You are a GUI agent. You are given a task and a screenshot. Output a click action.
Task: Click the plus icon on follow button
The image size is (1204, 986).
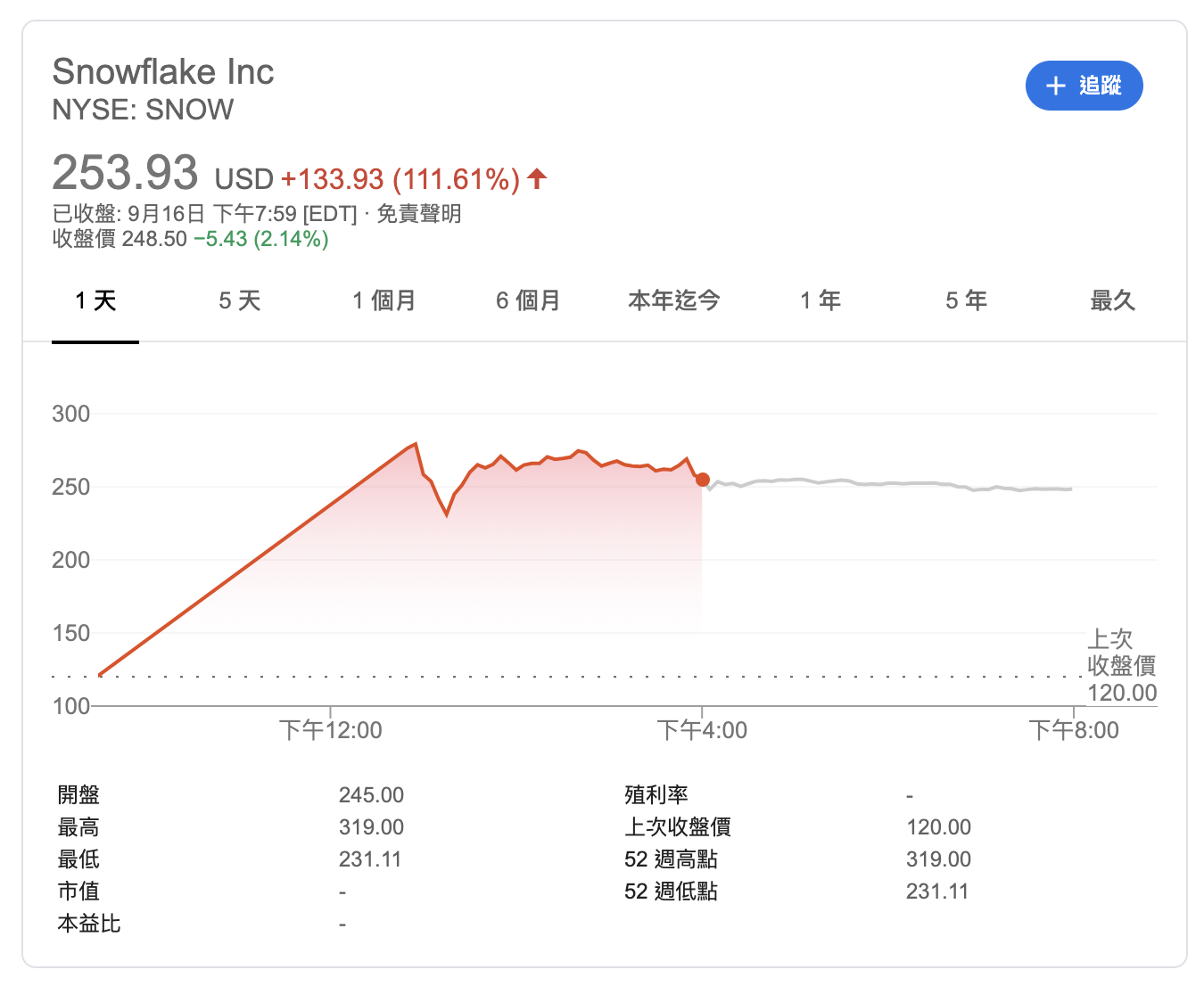click(1056, 86)
